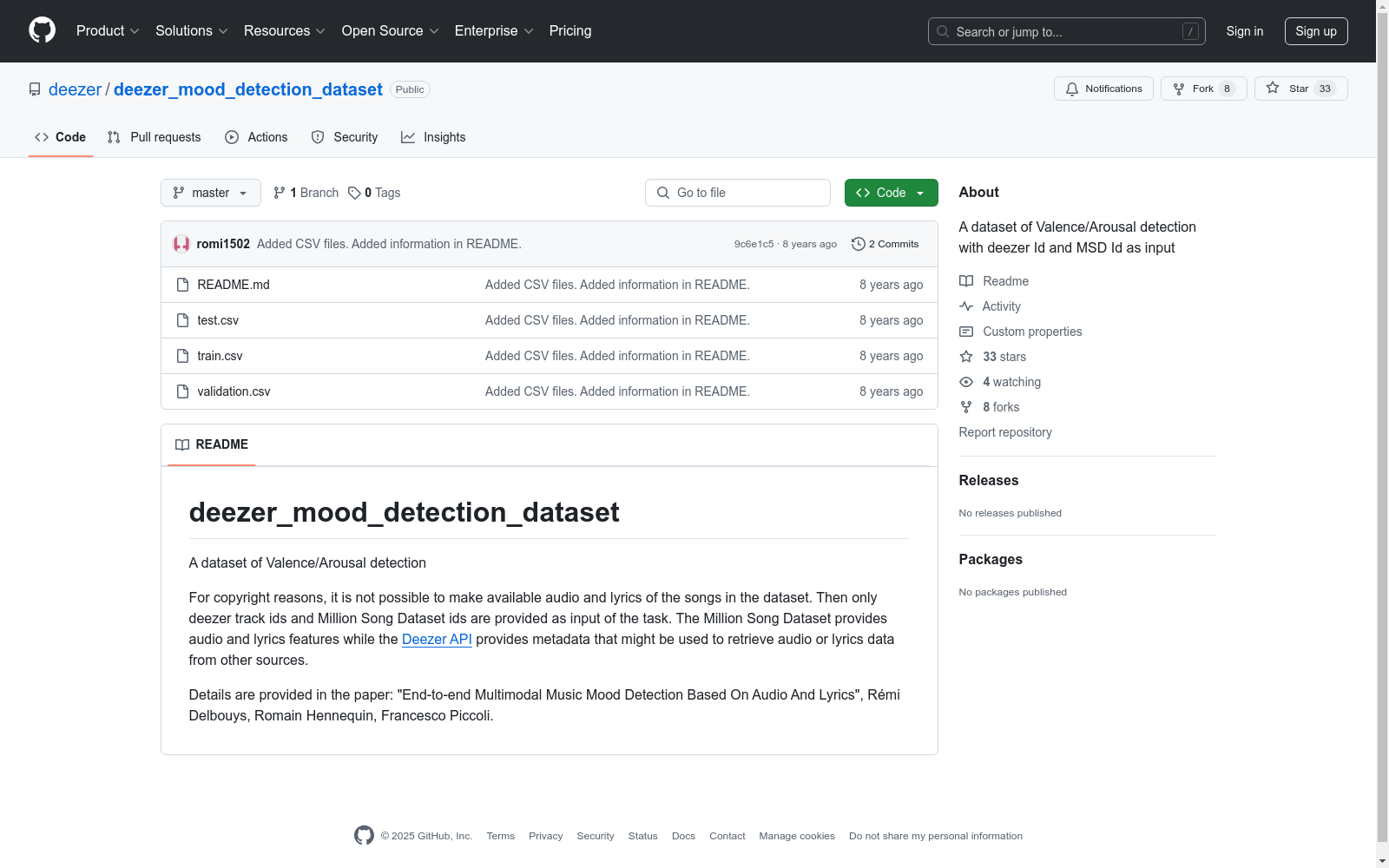Focus the Search or jump to field
Viewport: 1389px width, 868px height.
pyautogui.click(x=1067, y=31)
